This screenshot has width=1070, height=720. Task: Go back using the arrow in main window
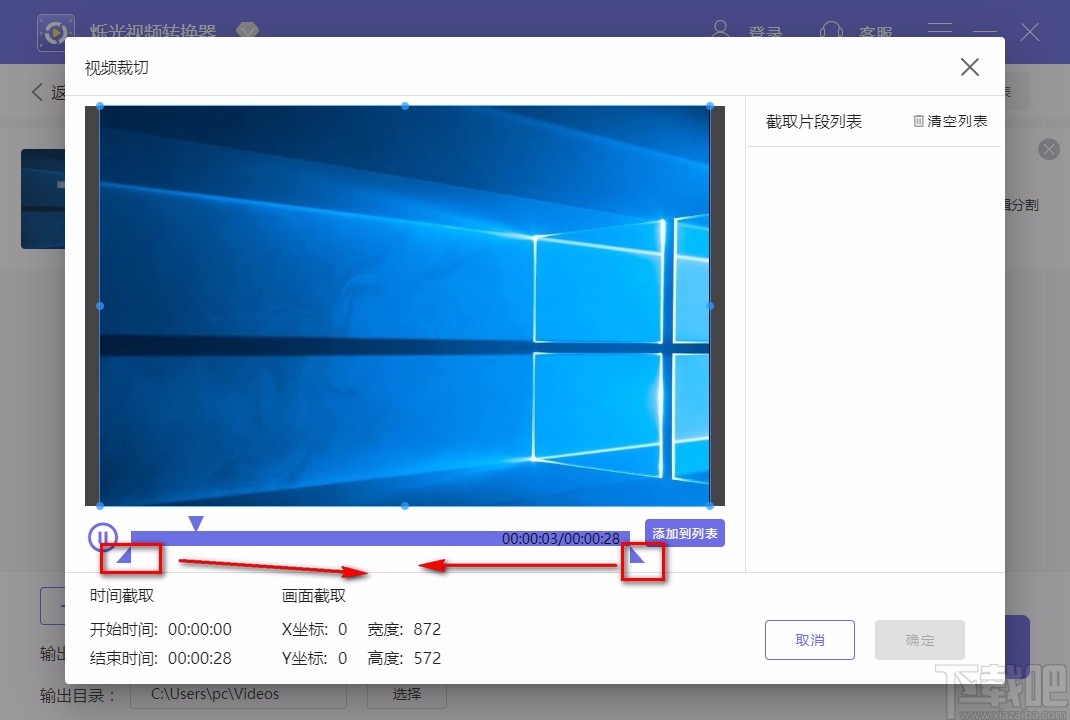[x=37, y=91]
